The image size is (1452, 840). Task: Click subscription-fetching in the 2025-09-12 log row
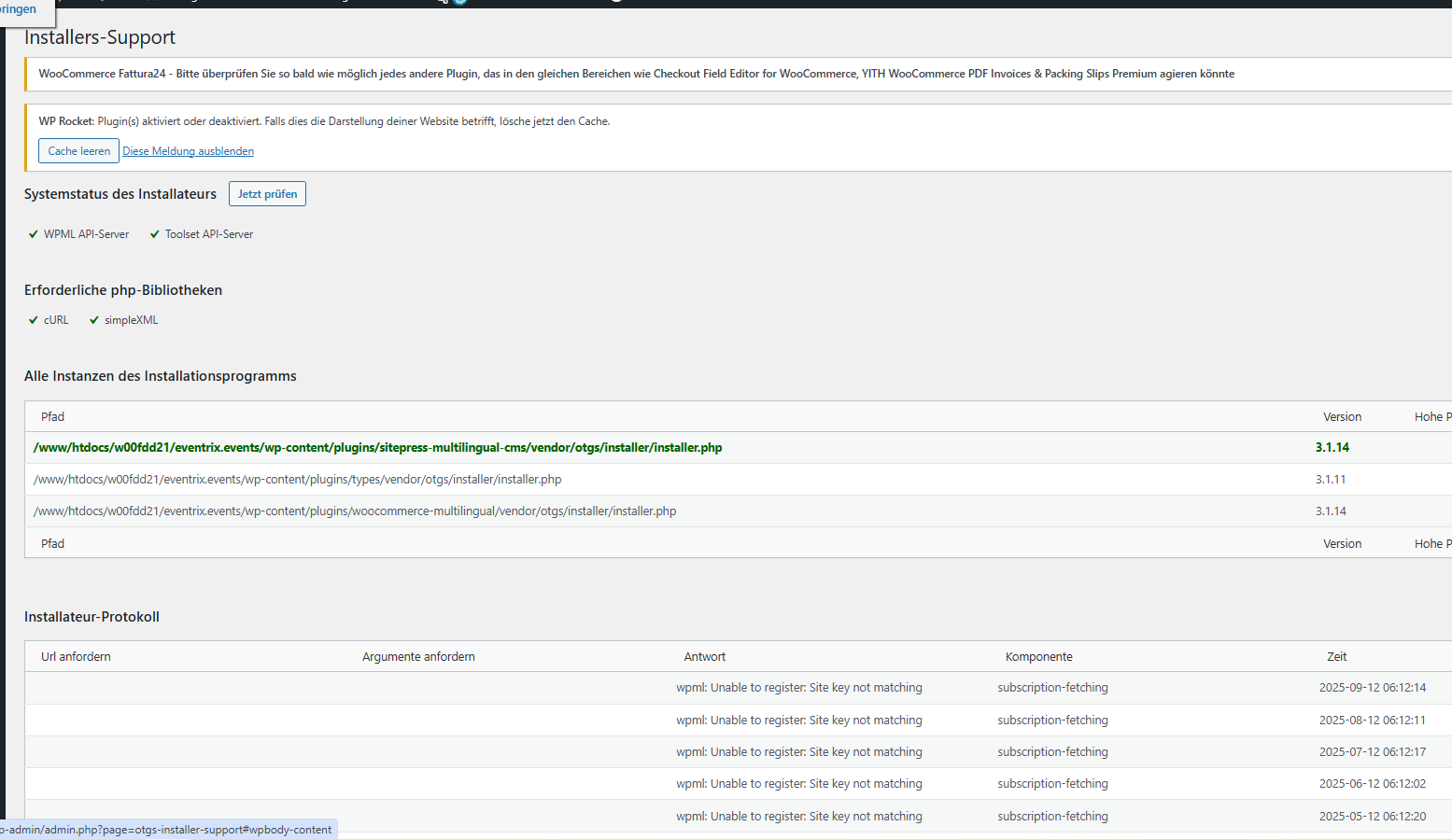[1053, 688]
